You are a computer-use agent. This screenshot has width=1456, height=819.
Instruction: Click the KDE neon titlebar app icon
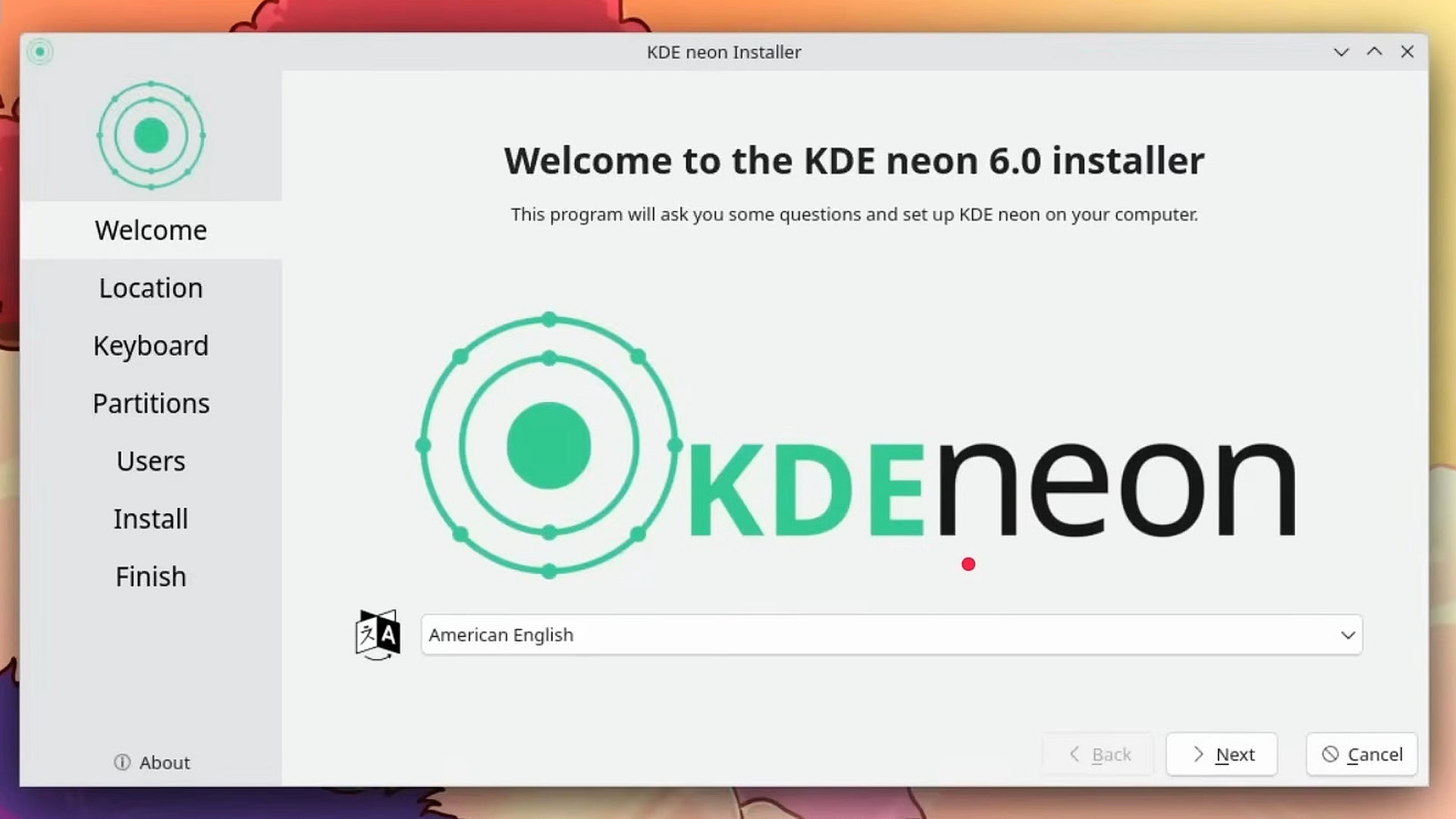point(40,52)
